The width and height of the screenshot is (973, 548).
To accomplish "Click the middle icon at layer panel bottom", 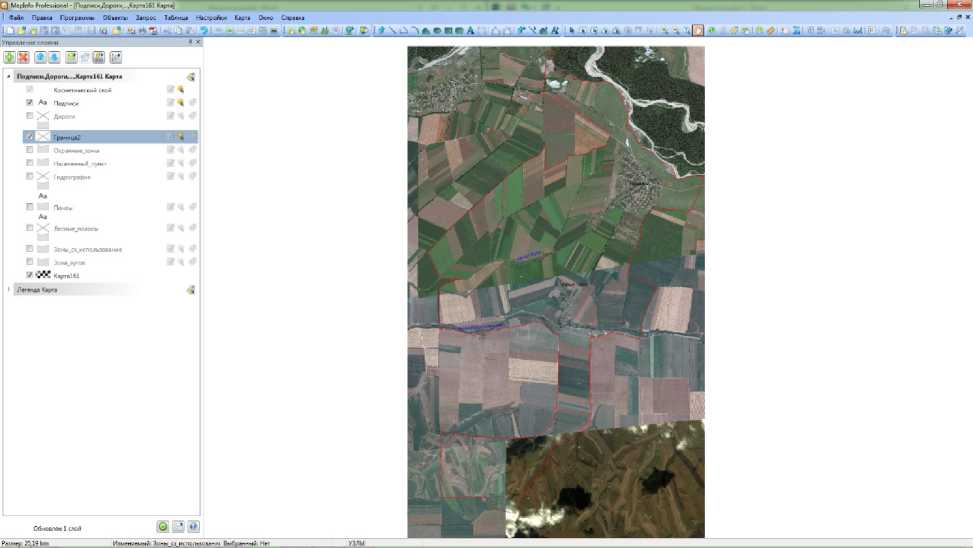I will 178,526.
